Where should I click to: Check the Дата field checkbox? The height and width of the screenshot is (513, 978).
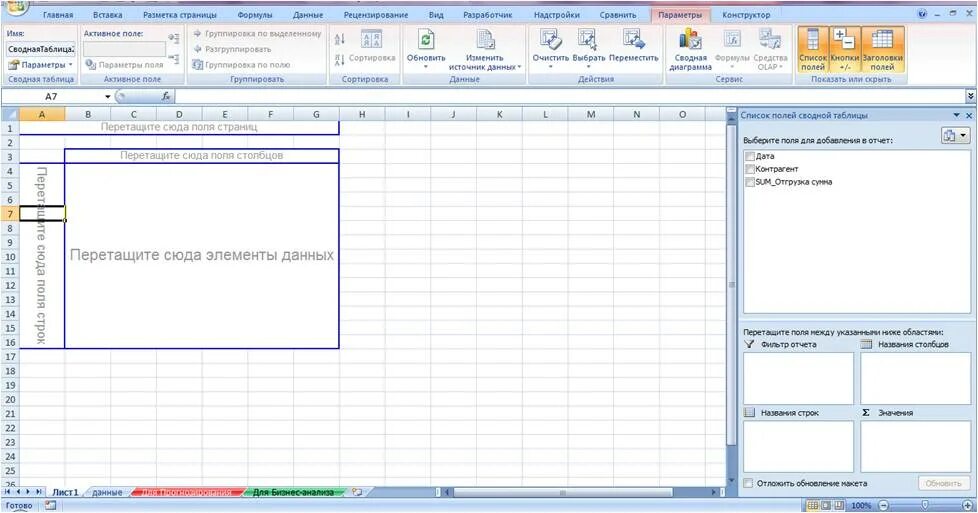point(750,156)
